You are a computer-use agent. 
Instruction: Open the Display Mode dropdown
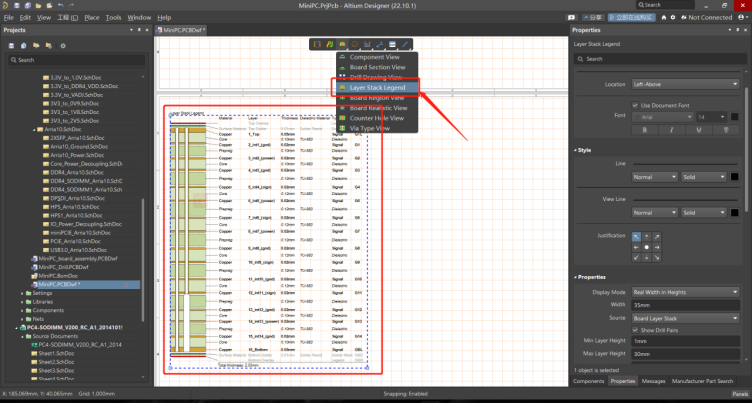685,292
